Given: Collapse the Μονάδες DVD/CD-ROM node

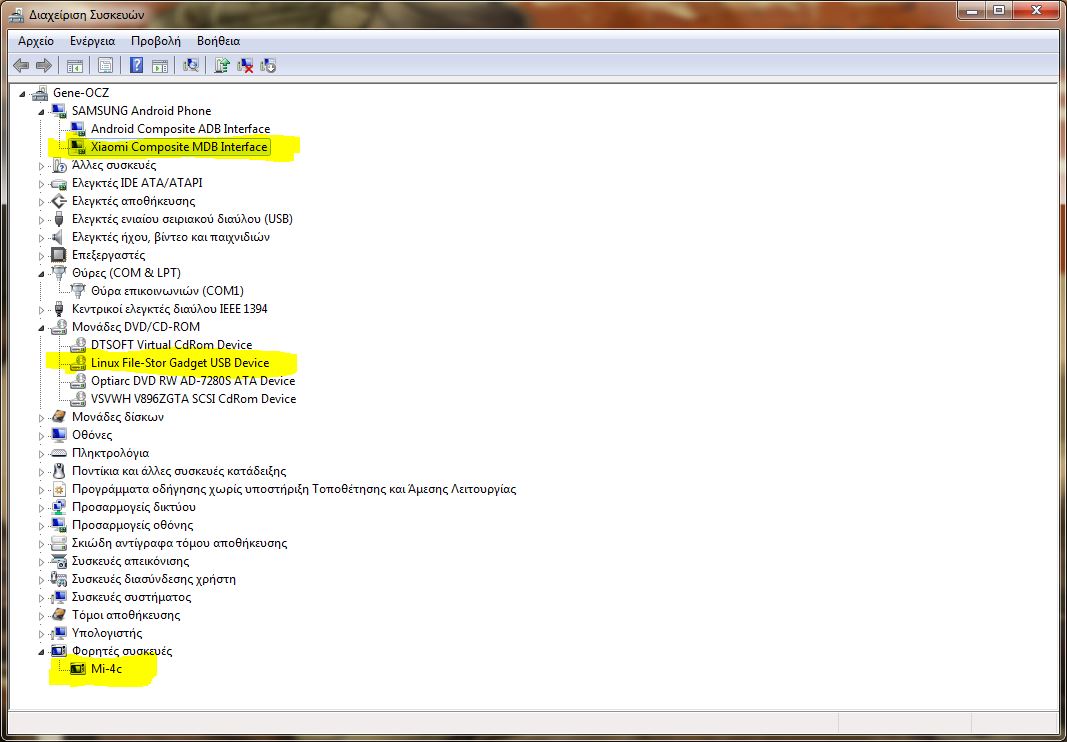Looking at the screenshot, I should click(x=42, y=327).
